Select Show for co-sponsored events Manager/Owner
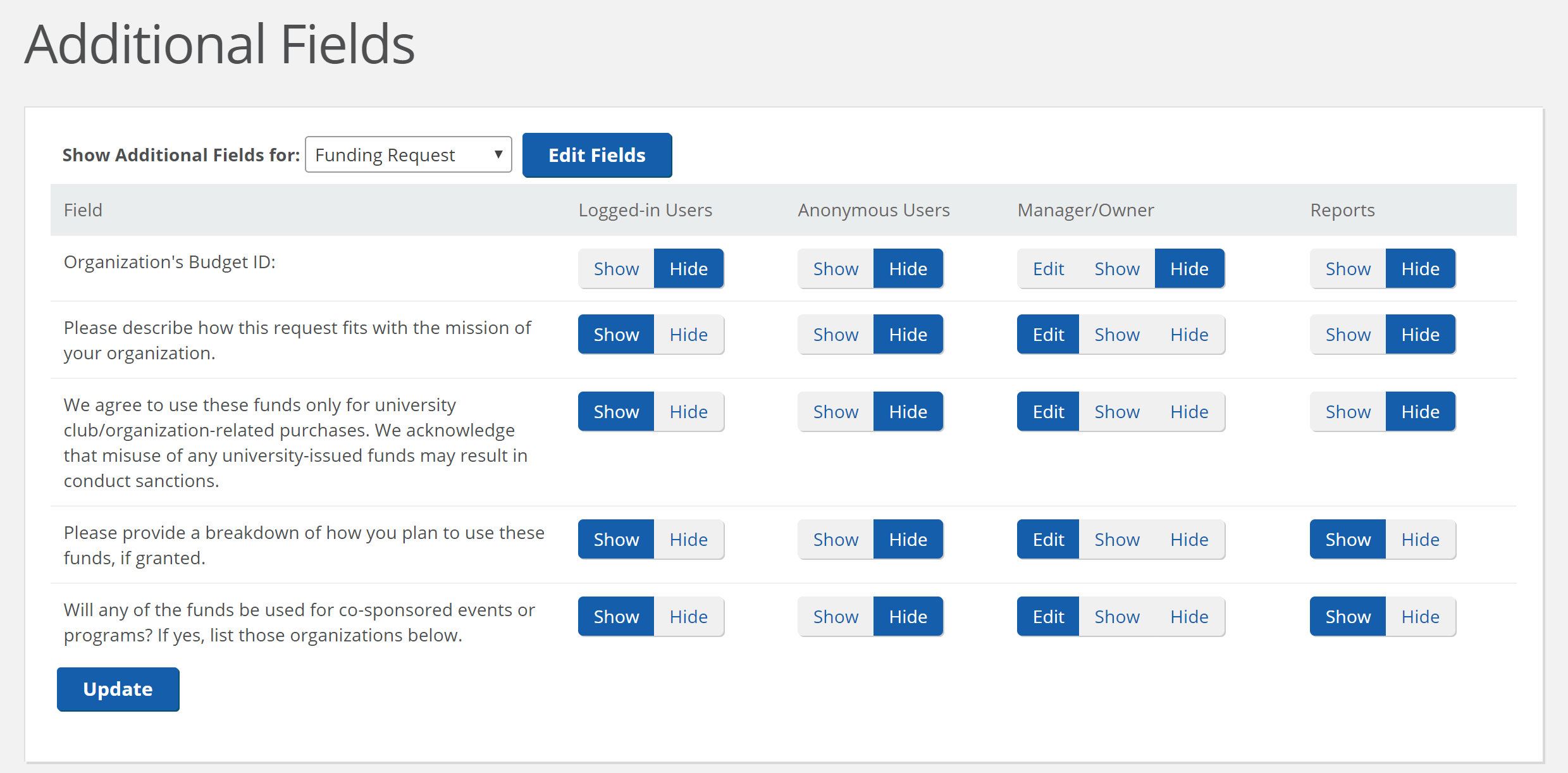Screen dimensions: 1568x773 (x=1117, y=617)
